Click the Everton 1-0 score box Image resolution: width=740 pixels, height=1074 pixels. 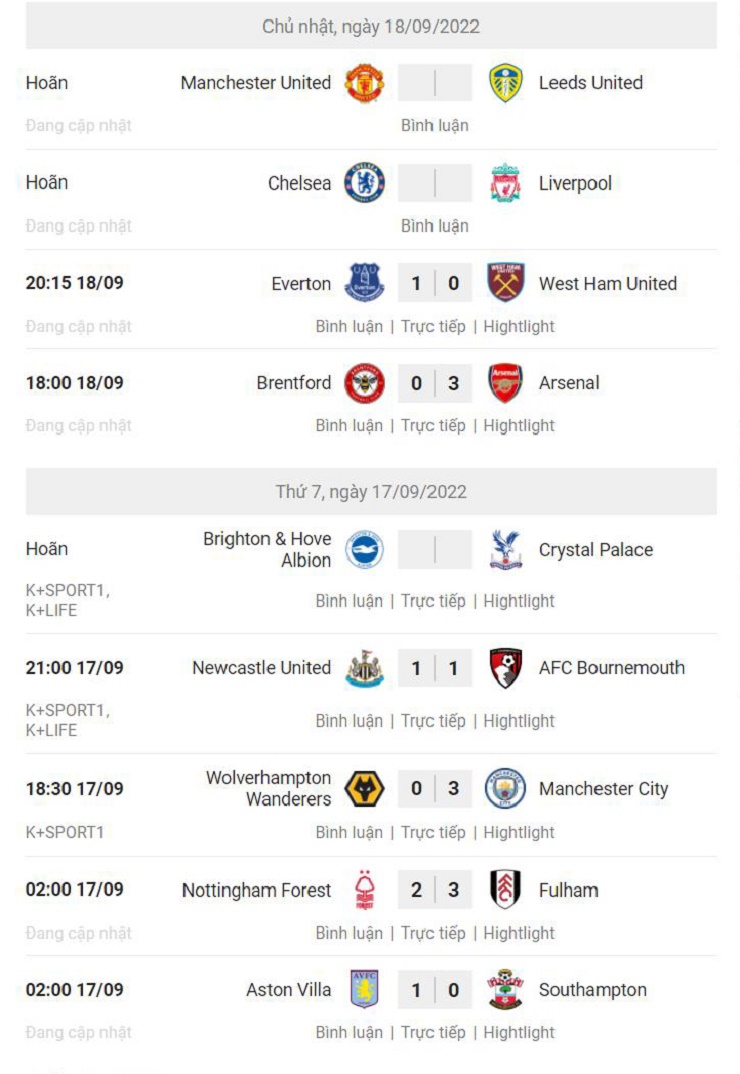tap(434, 283)
